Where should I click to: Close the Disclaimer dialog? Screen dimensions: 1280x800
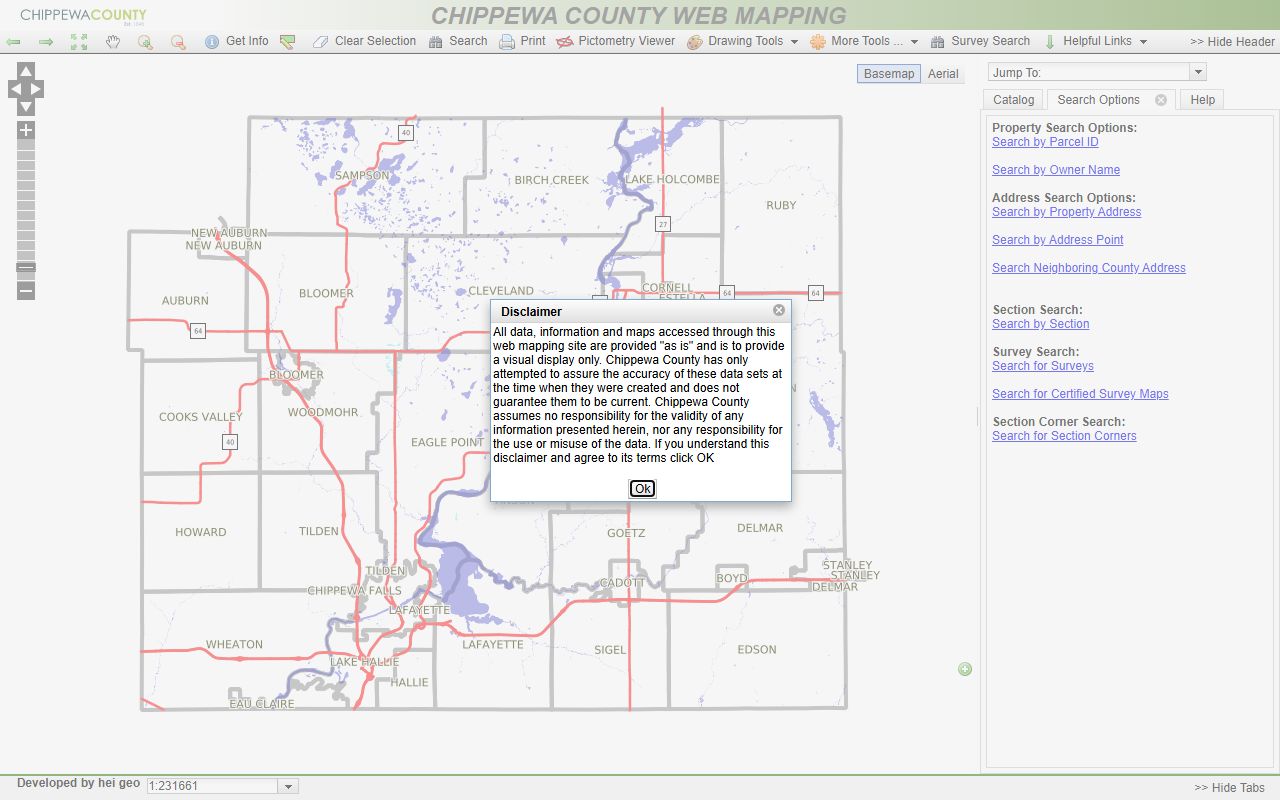779,310
